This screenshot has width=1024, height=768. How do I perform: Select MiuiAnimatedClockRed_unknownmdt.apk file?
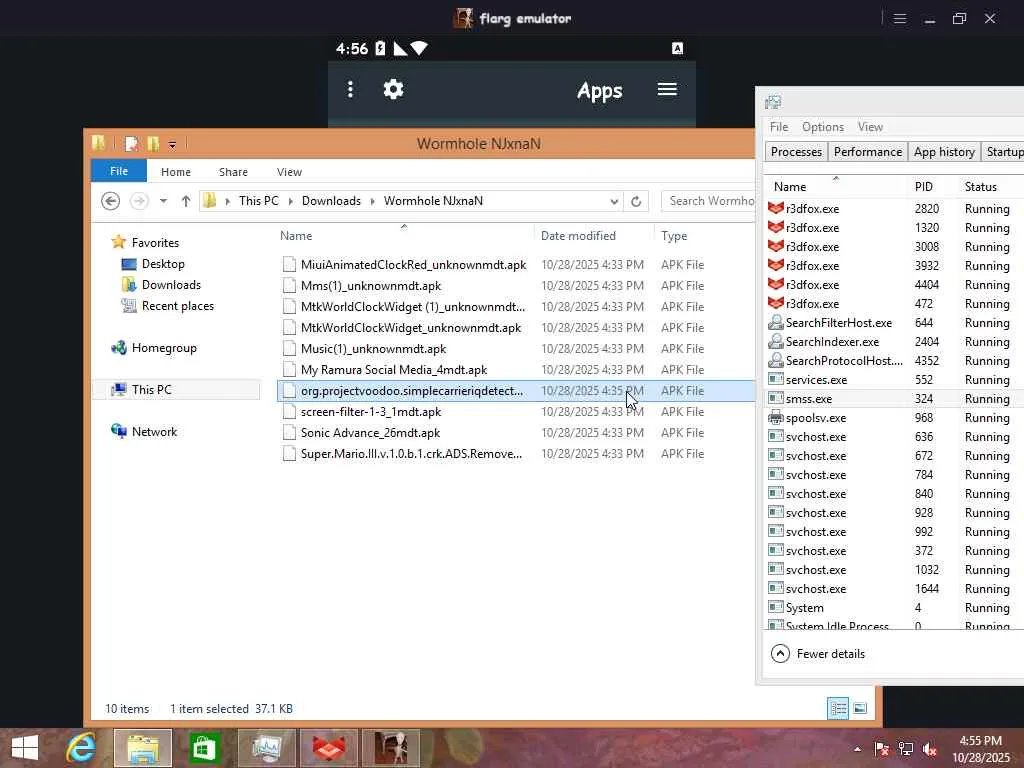click(516, 264)
